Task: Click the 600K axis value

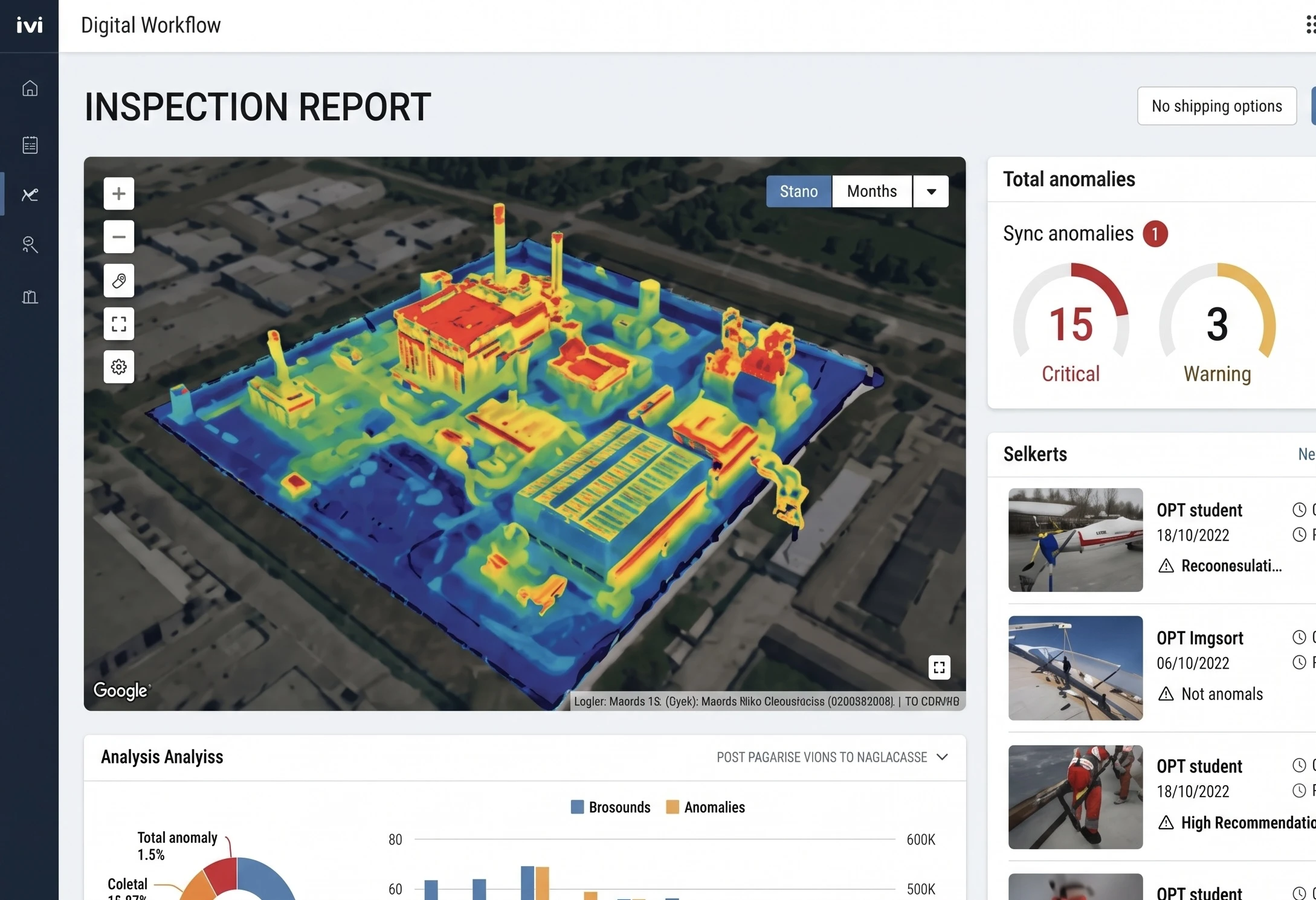Action: (921, 840)
